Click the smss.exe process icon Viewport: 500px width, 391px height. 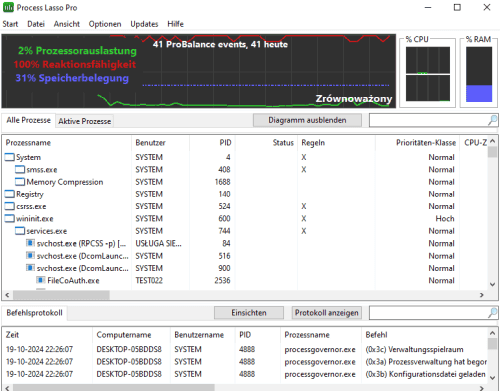click(x=20, y=169)
